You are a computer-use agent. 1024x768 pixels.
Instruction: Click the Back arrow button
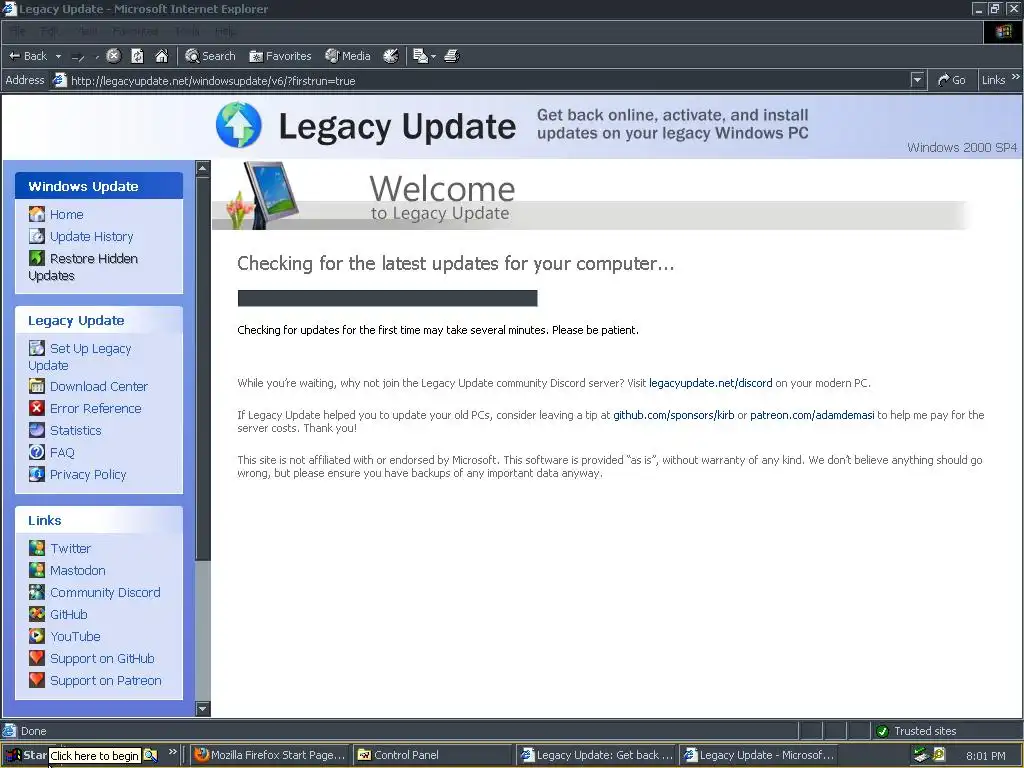tap(27, 56)
